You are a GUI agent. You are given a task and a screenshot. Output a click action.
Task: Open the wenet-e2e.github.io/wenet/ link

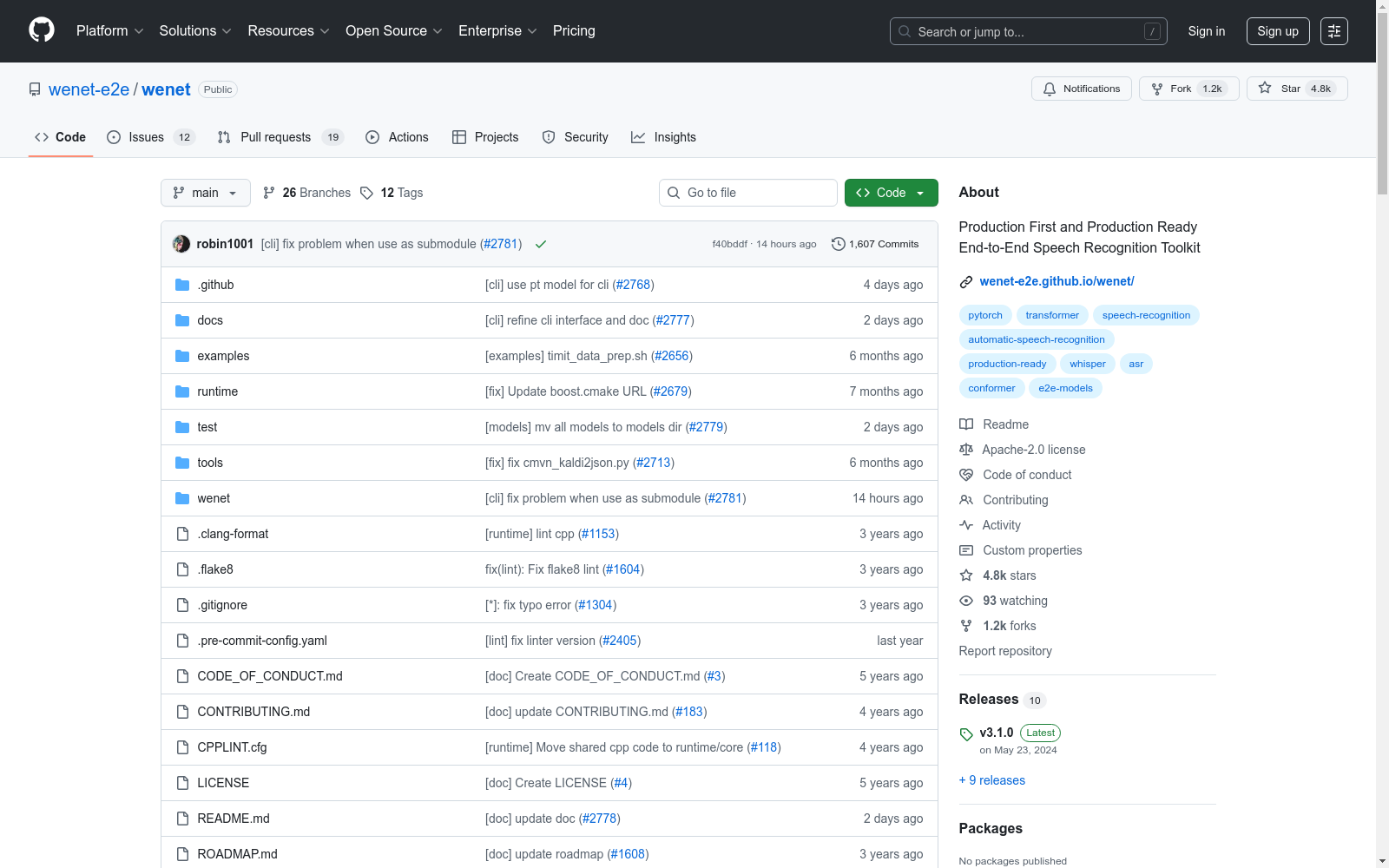(x=1057, y=281)
